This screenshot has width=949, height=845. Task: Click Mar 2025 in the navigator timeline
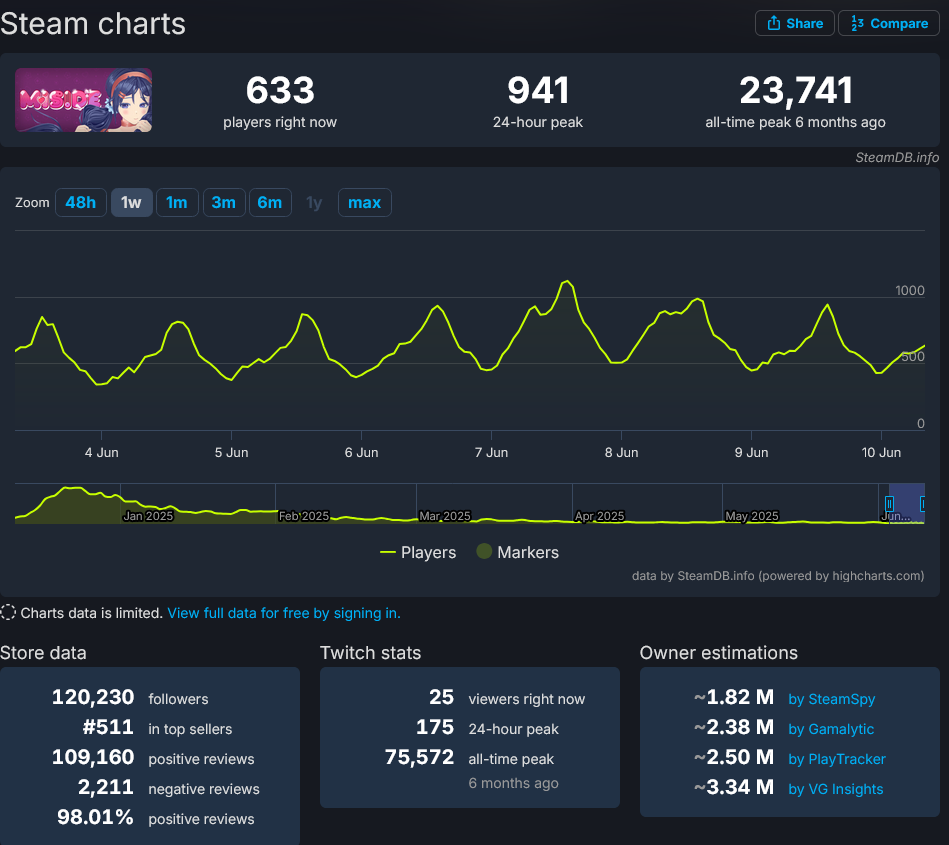coord(445,516)
